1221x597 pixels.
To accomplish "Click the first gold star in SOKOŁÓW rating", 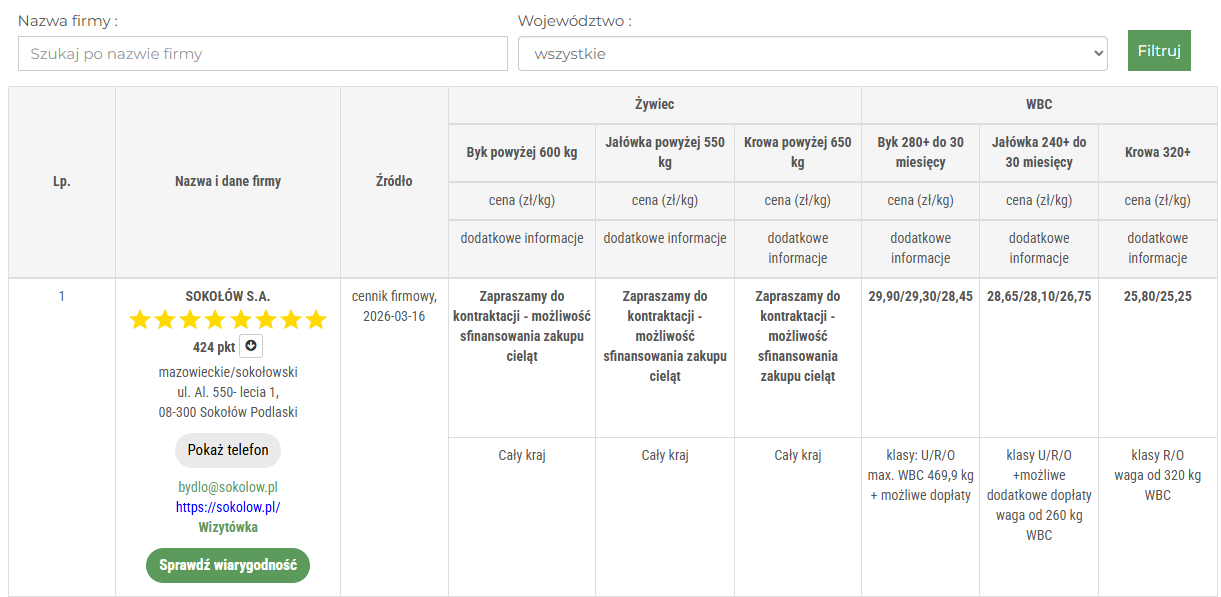I will coord(140,320).
